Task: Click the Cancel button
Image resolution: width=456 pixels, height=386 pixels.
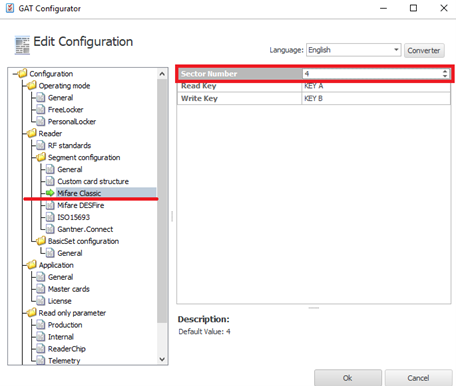Action: coord(418,378)
